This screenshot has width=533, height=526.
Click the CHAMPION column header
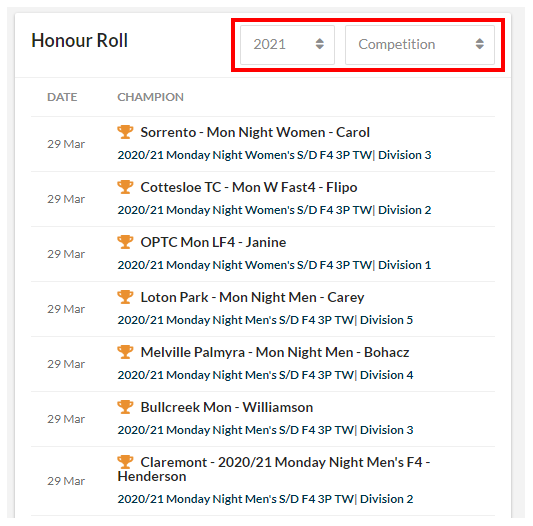151,97
